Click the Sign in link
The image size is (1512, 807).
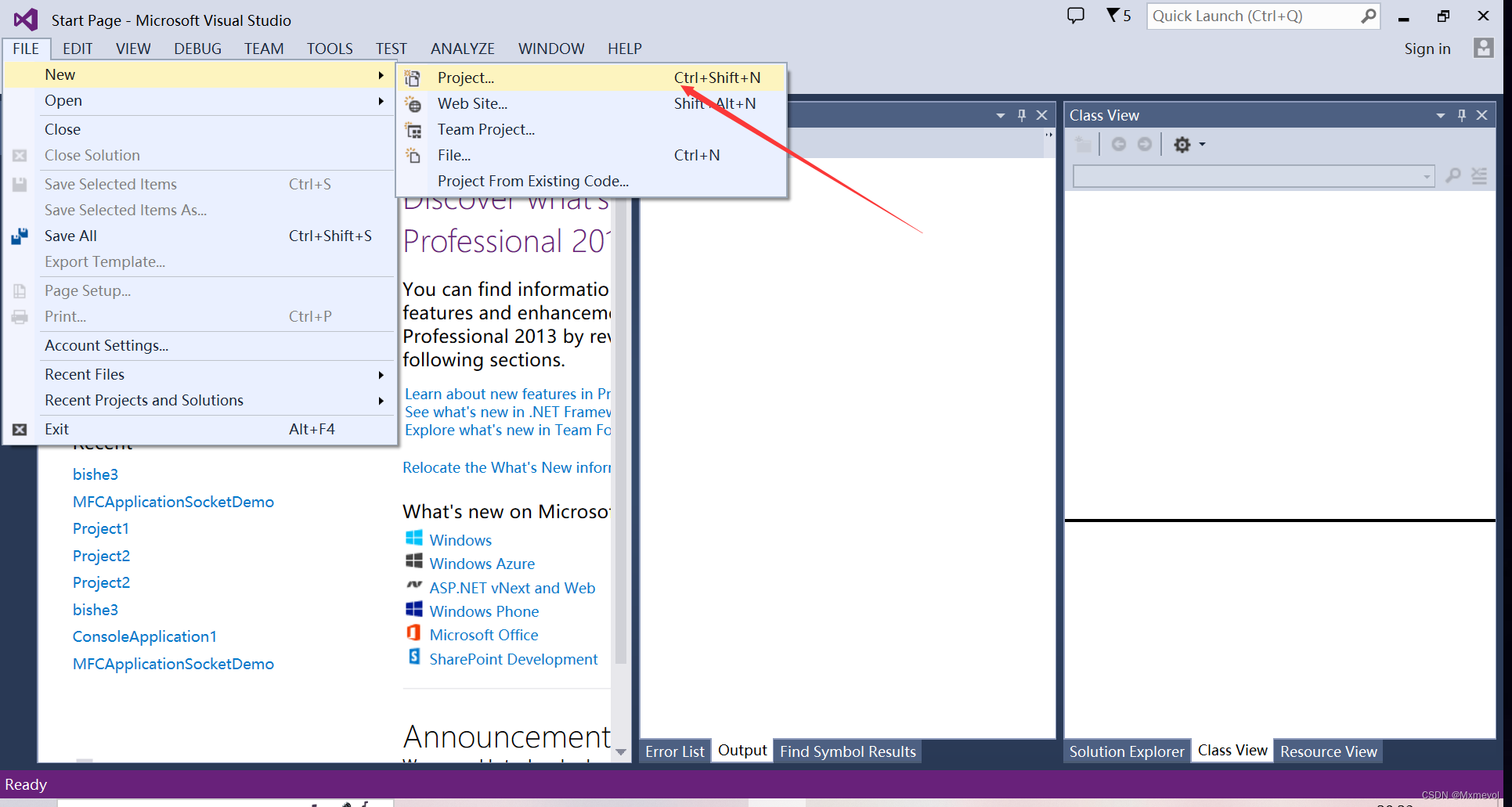1427,49
